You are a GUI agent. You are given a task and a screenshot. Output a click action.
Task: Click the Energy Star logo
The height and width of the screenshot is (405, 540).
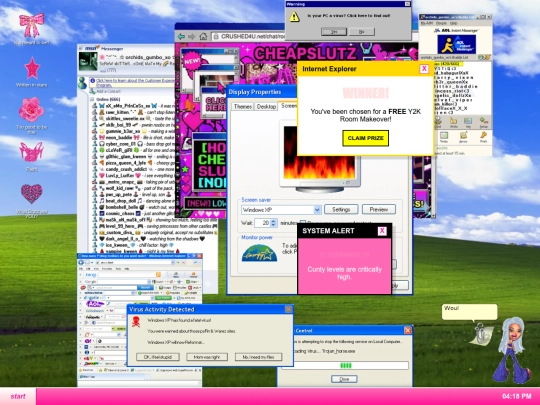(x=259, y=253)
